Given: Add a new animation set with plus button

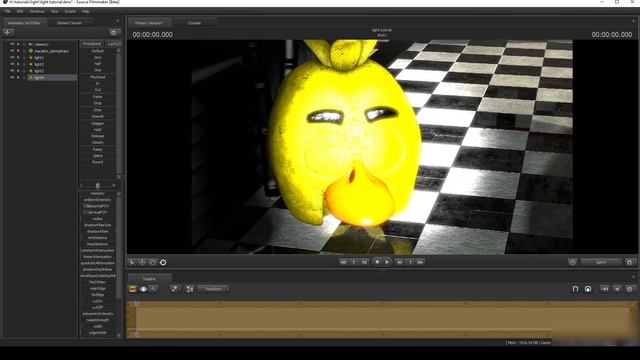Looking at the screenshot, I should [8, 32].
